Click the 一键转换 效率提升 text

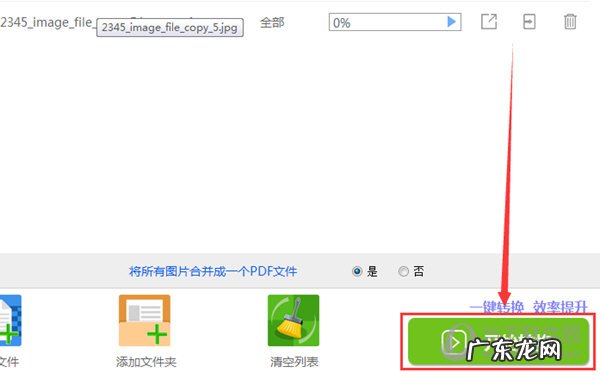(x=528, y=307)
